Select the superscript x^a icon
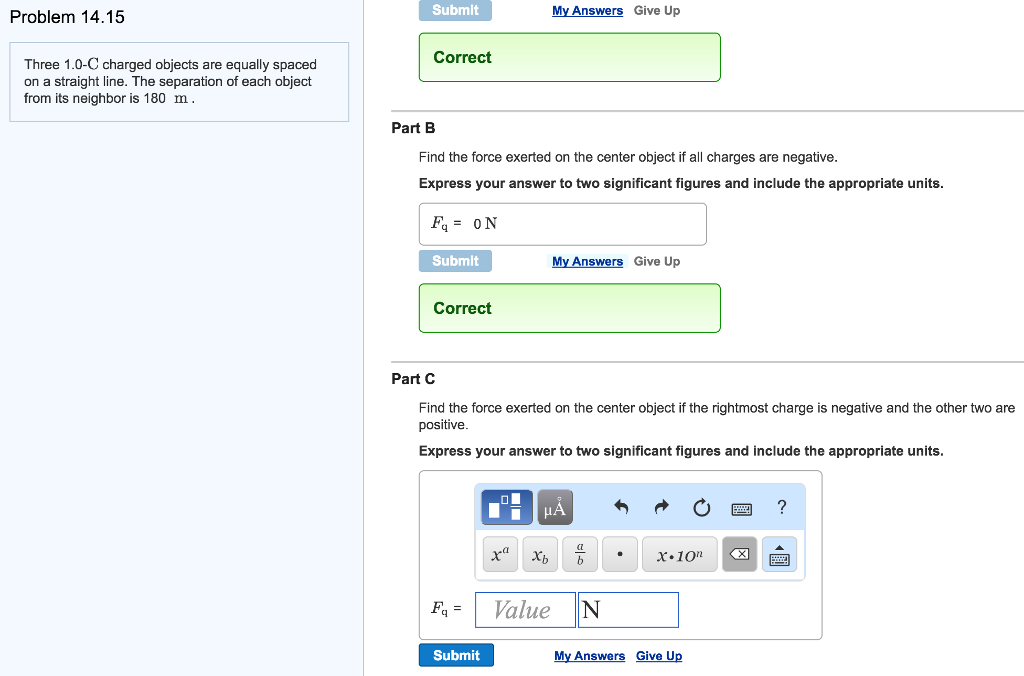Viewport: 1024px width, 676px height. 500,554
